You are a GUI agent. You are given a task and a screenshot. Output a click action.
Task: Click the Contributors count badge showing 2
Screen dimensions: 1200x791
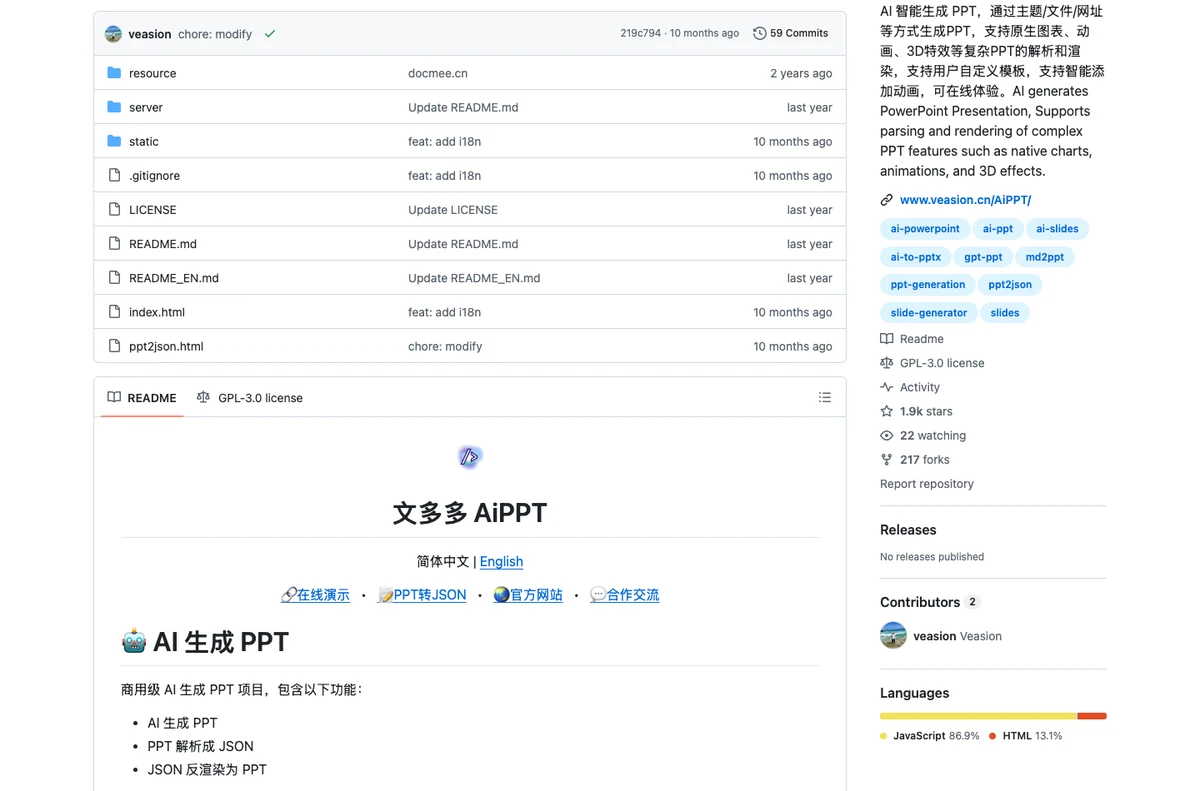pos(973,602)
